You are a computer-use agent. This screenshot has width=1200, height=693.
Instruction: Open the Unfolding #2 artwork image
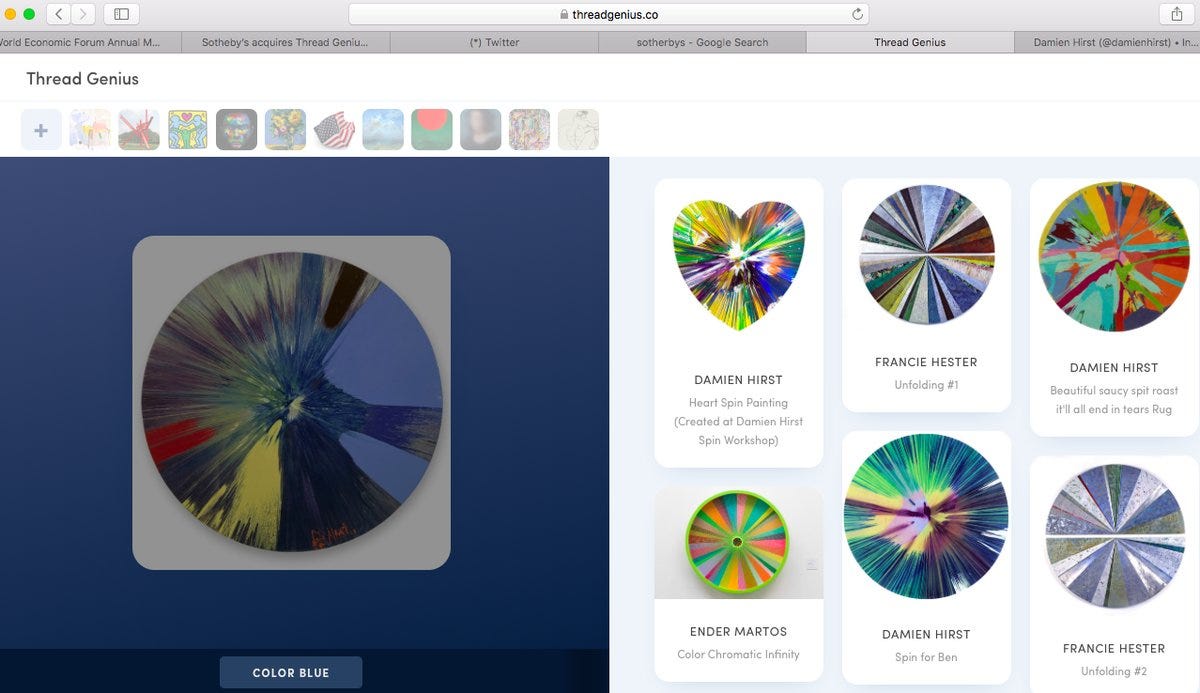pyautogui.click(x=1114, y=536)
